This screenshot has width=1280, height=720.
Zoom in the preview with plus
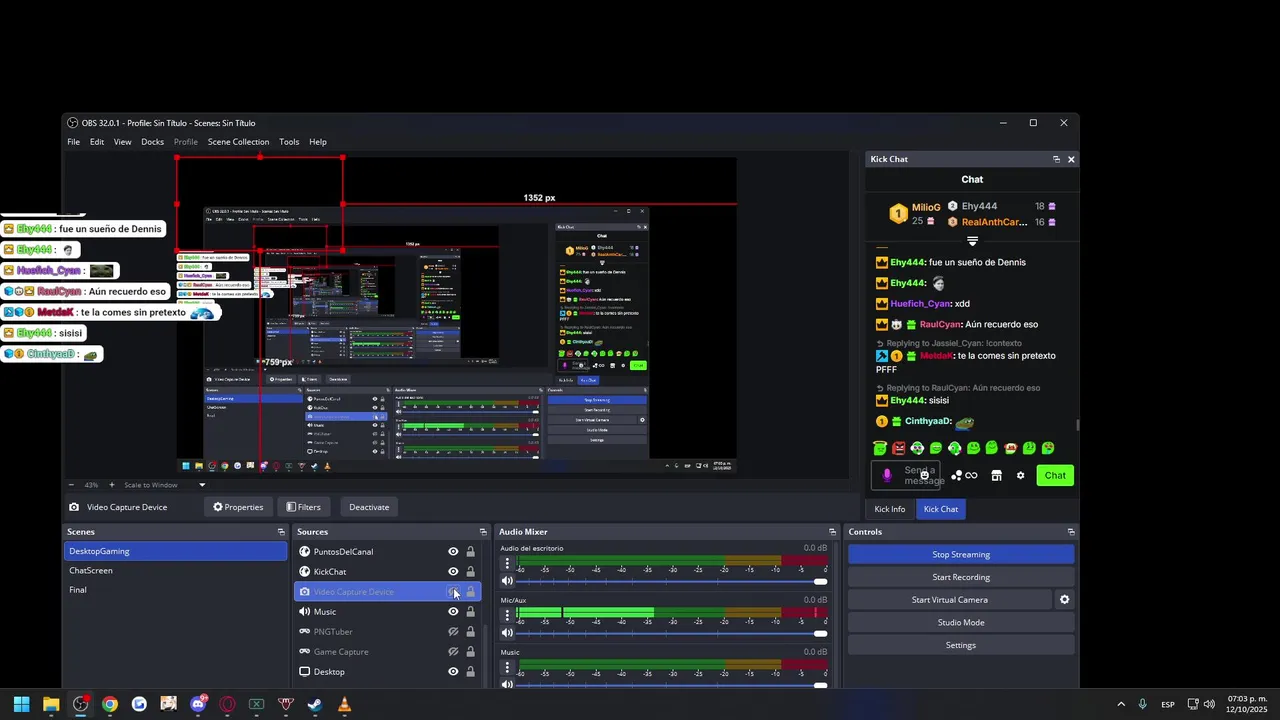tap(112, 485)
